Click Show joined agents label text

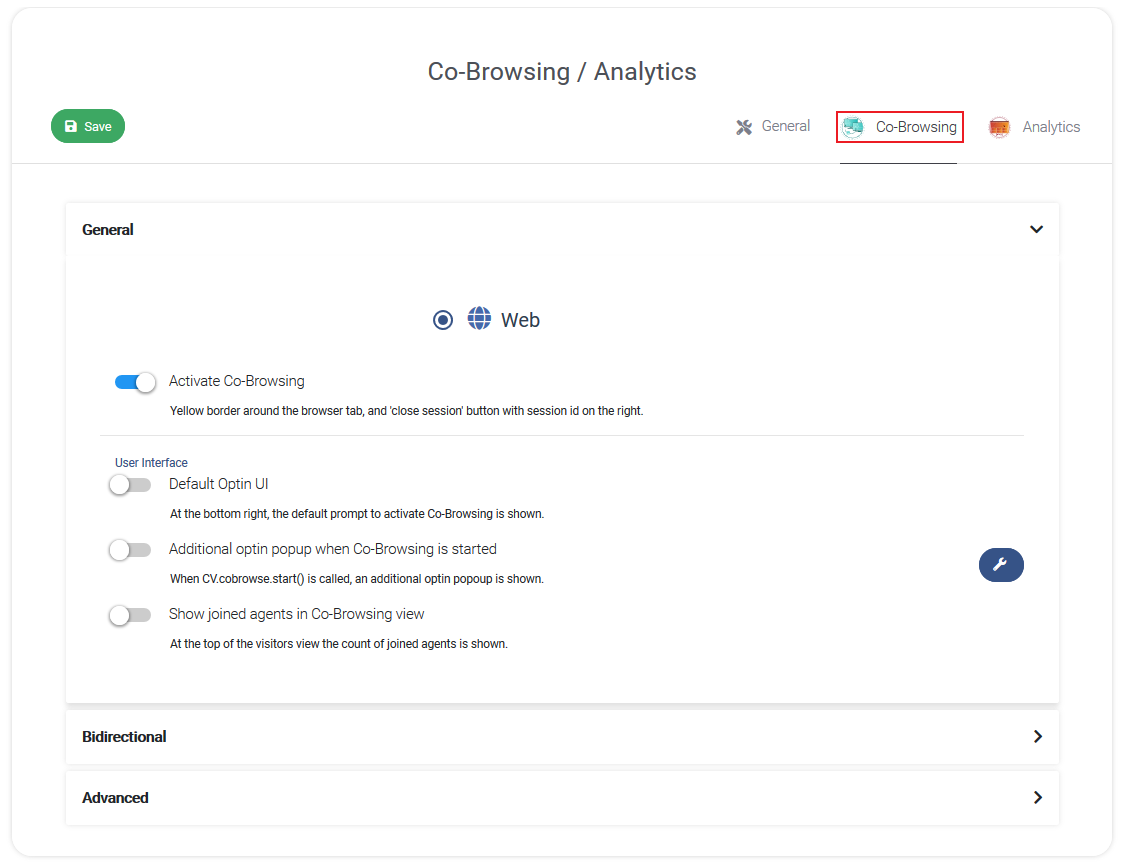tap(296, 614)
